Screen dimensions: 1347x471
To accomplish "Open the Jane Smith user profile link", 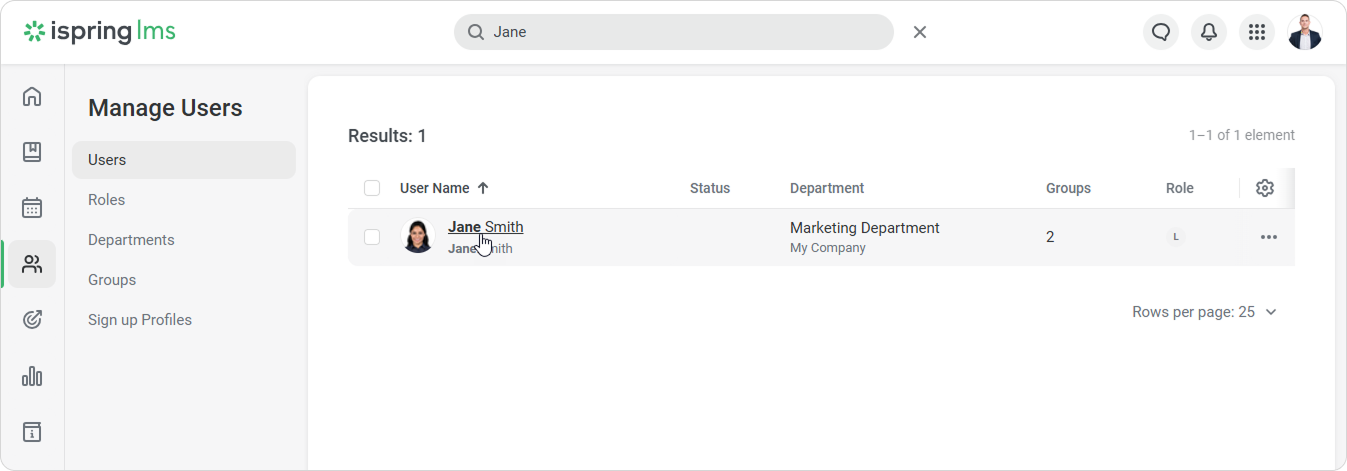I will click(485, 227).
